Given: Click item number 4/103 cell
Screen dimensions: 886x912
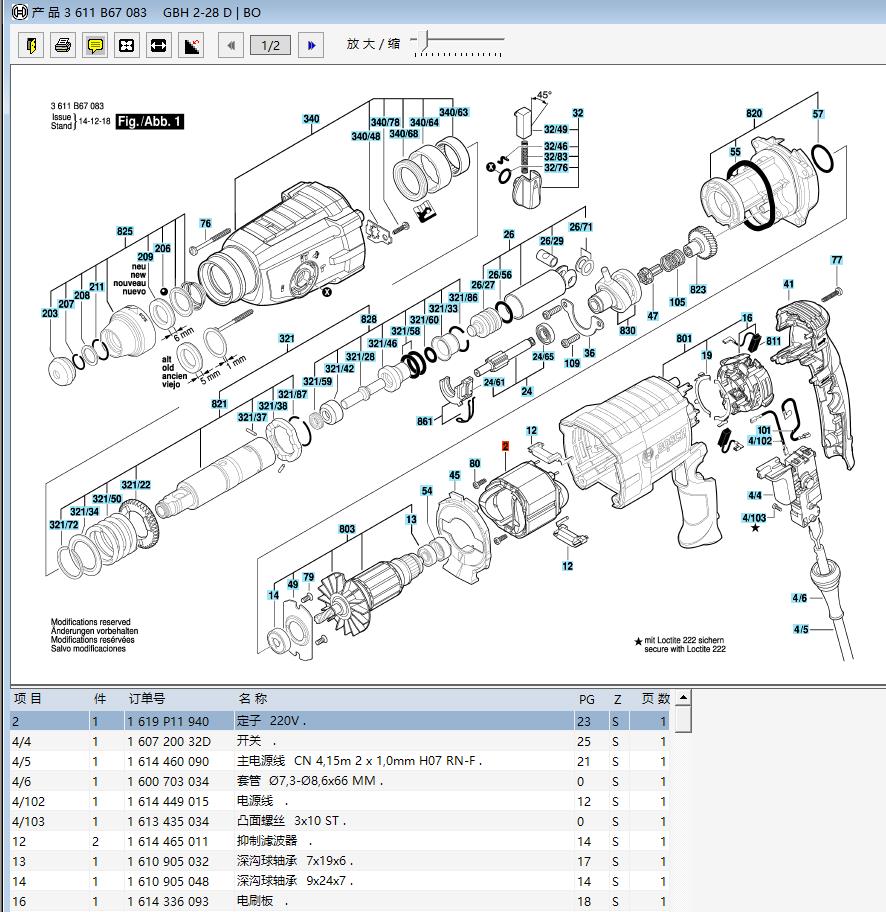Looking at the screenshot, I should pyautogui.click(x=28, y=822).
